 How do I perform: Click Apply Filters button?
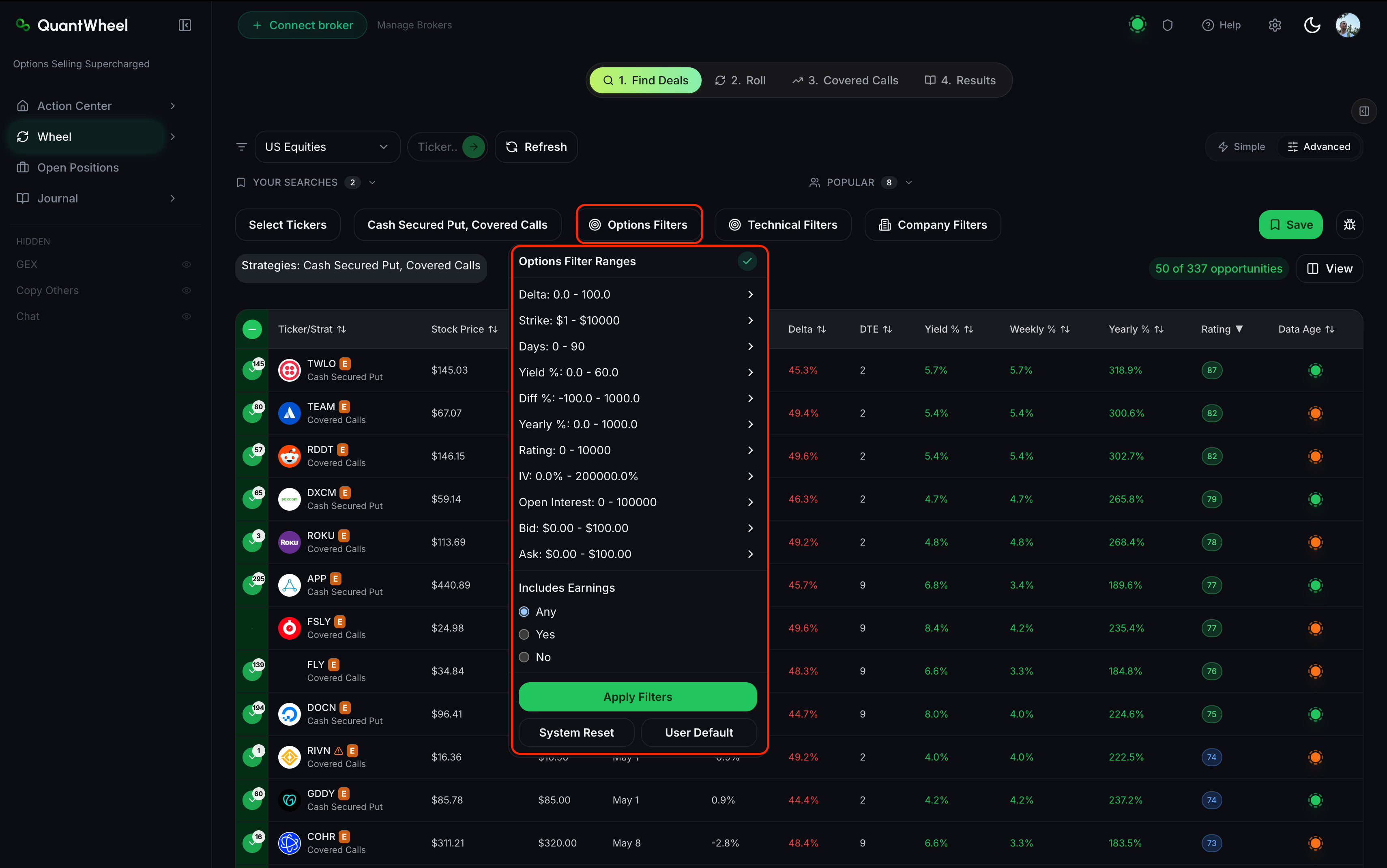(x=638, y=697)
